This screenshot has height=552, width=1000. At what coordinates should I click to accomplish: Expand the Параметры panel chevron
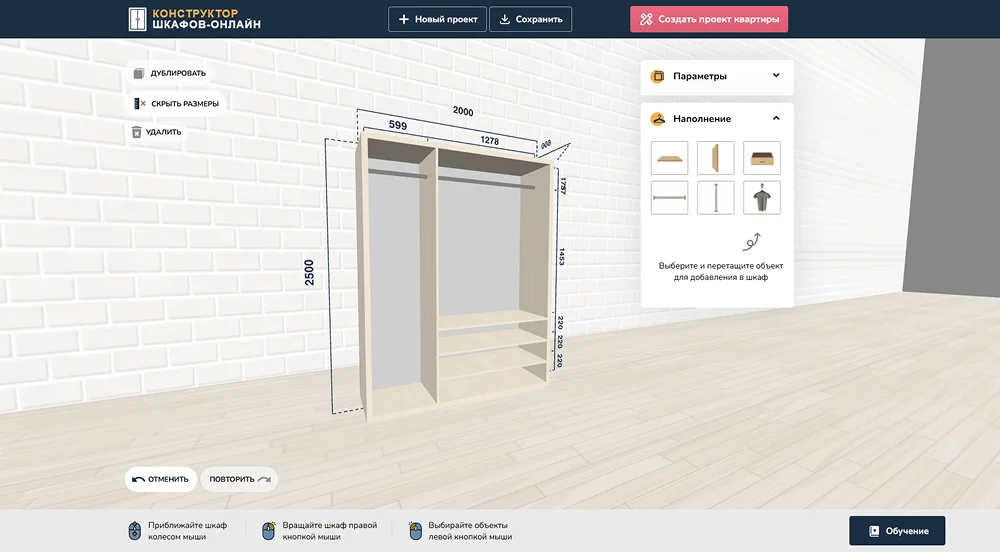click(x=776, y=76)
